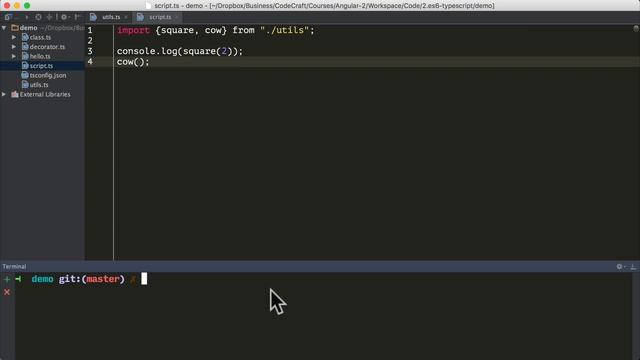Click the demo folder icon
This screenshot has width=640, height=360.
[15, 28]
